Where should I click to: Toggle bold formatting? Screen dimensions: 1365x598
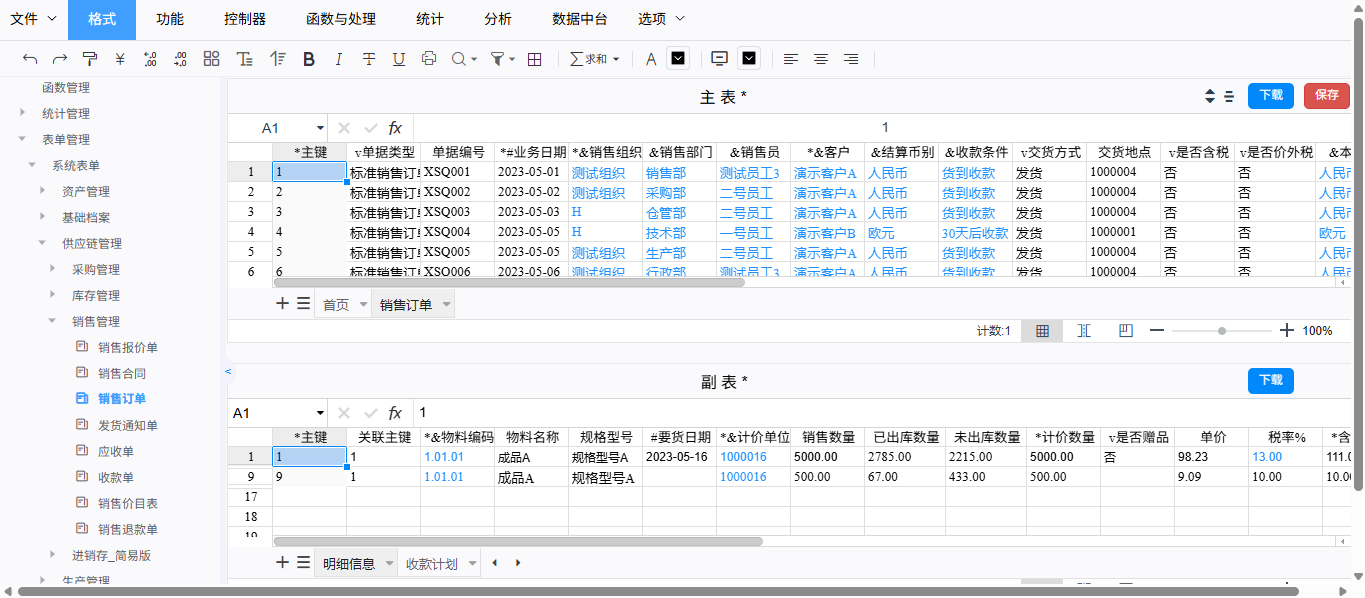tap(309, 59)
